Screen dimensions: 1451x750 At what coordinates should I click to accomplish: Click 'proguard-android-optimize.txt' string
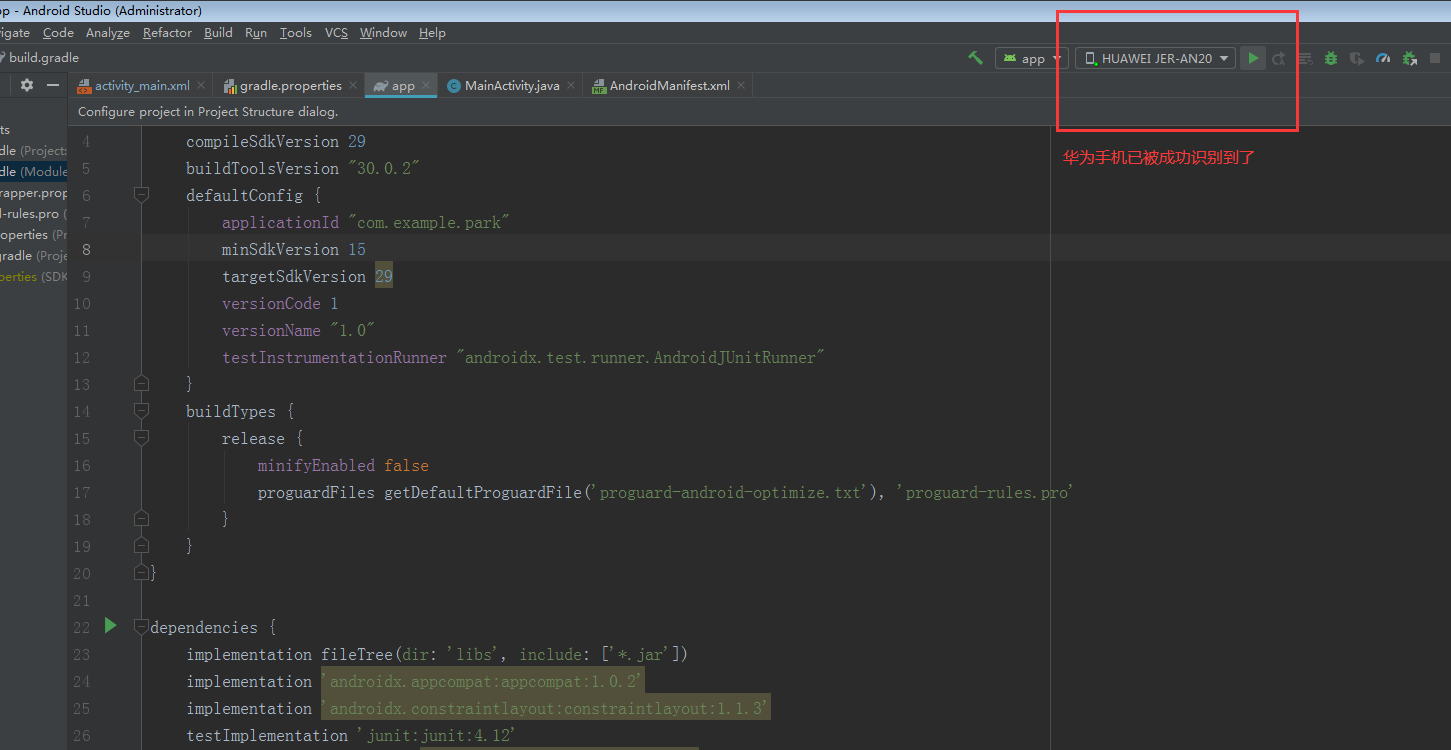729,492
